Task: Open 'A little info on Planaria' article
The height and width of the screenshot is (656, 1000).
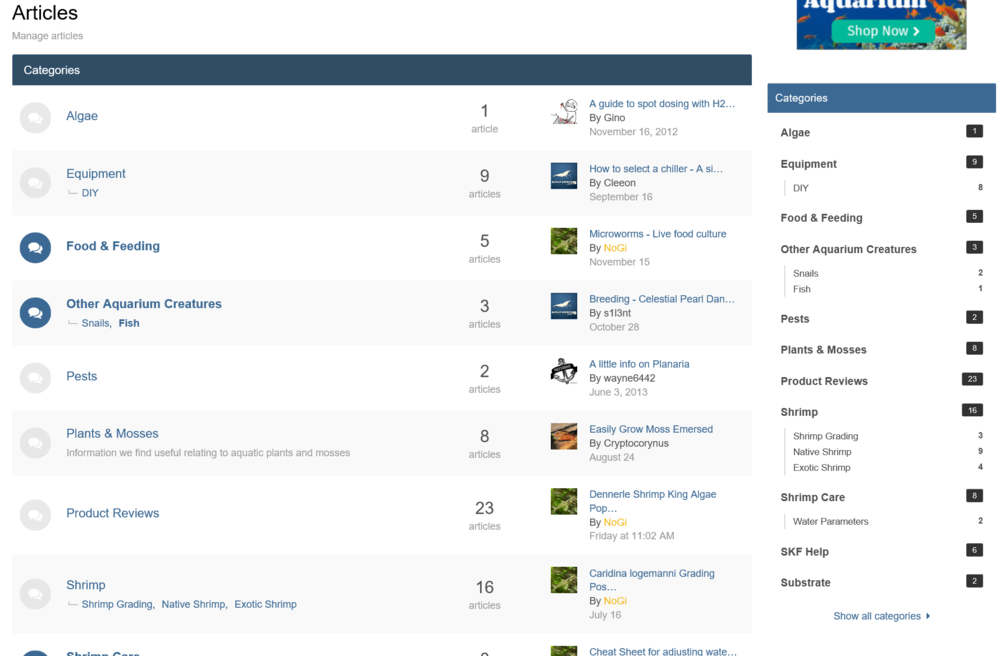Action: click(x=639, y=364)
